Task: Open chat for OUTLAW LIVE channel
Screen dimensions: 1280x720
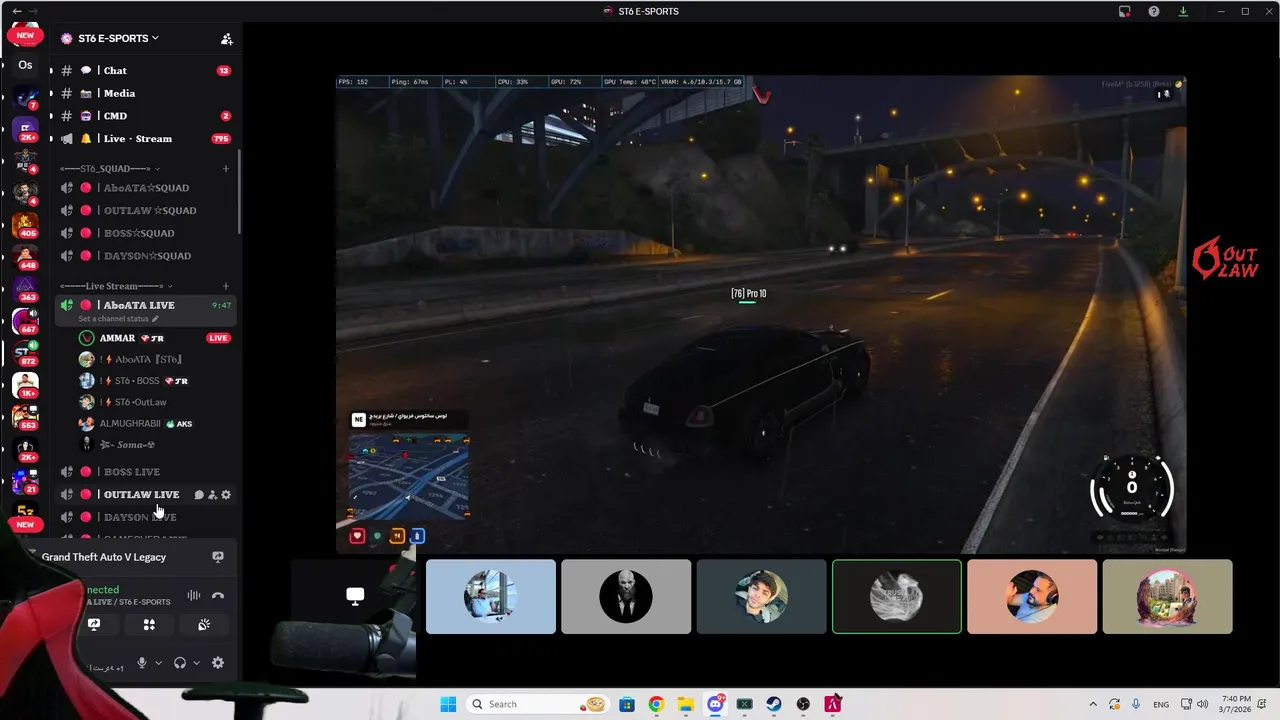Action: click(x=199, y=495)
